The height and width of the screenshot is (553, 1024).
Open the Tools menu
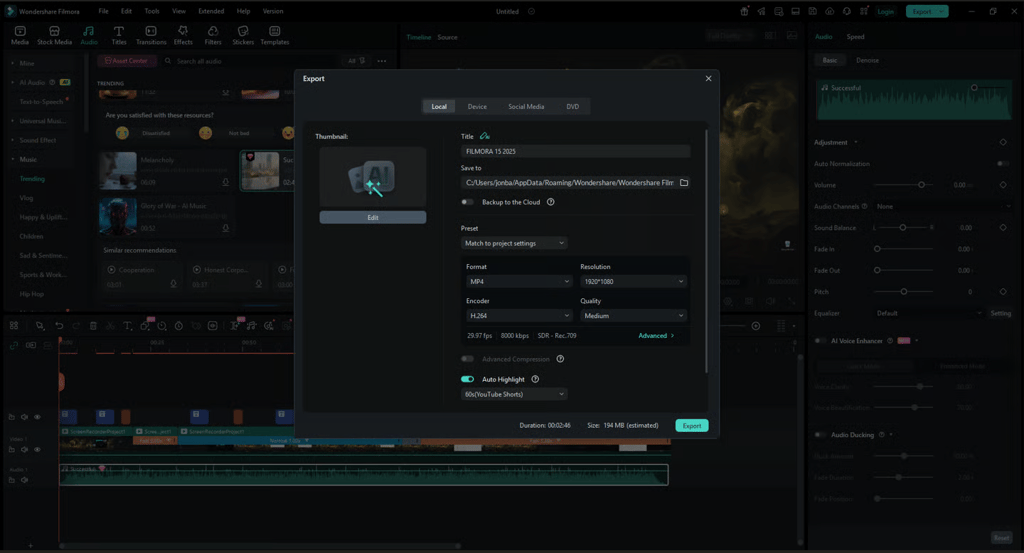152,11
